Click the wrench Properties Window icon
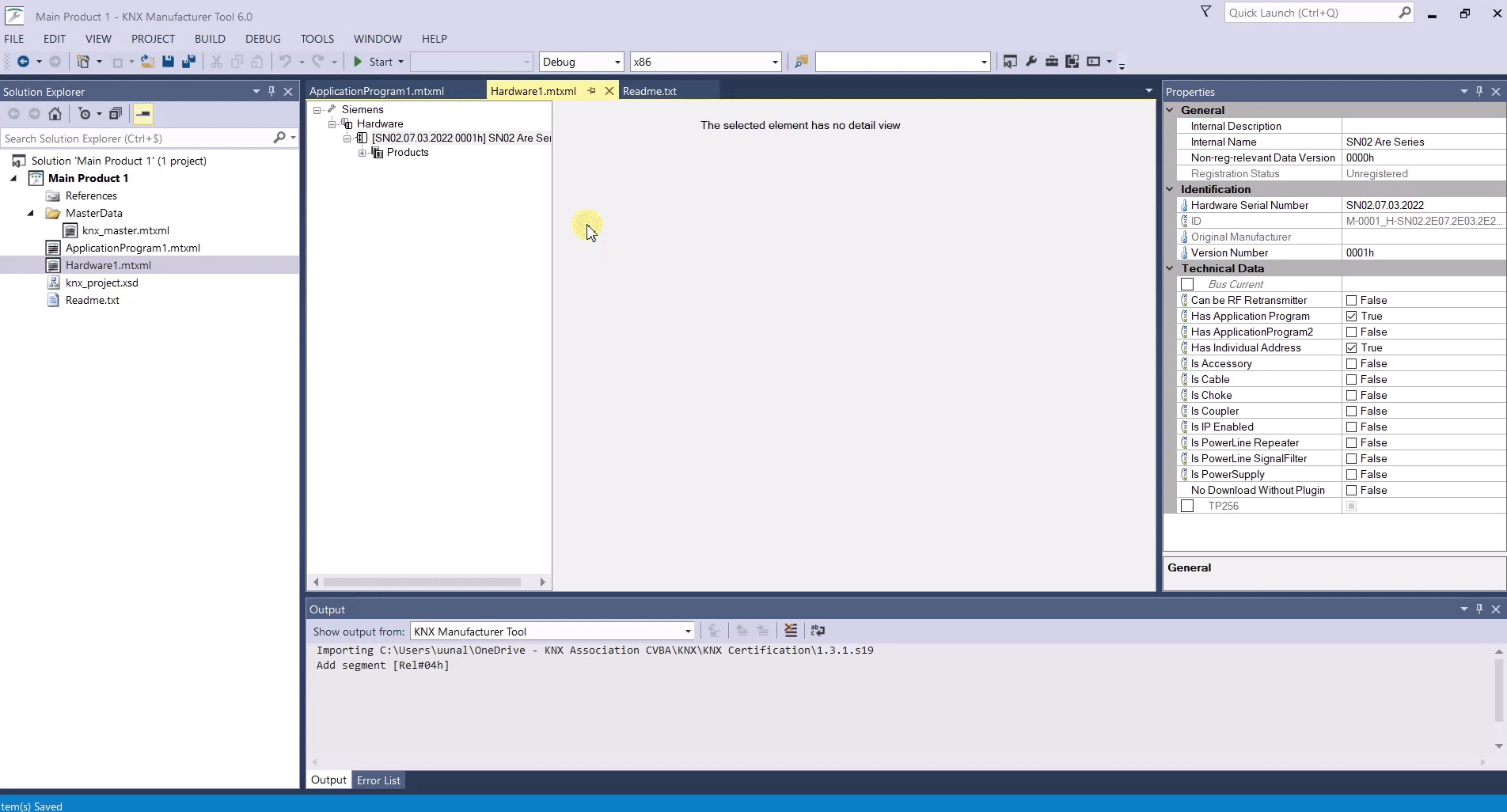1507x812 pixels. [1031, 62]
